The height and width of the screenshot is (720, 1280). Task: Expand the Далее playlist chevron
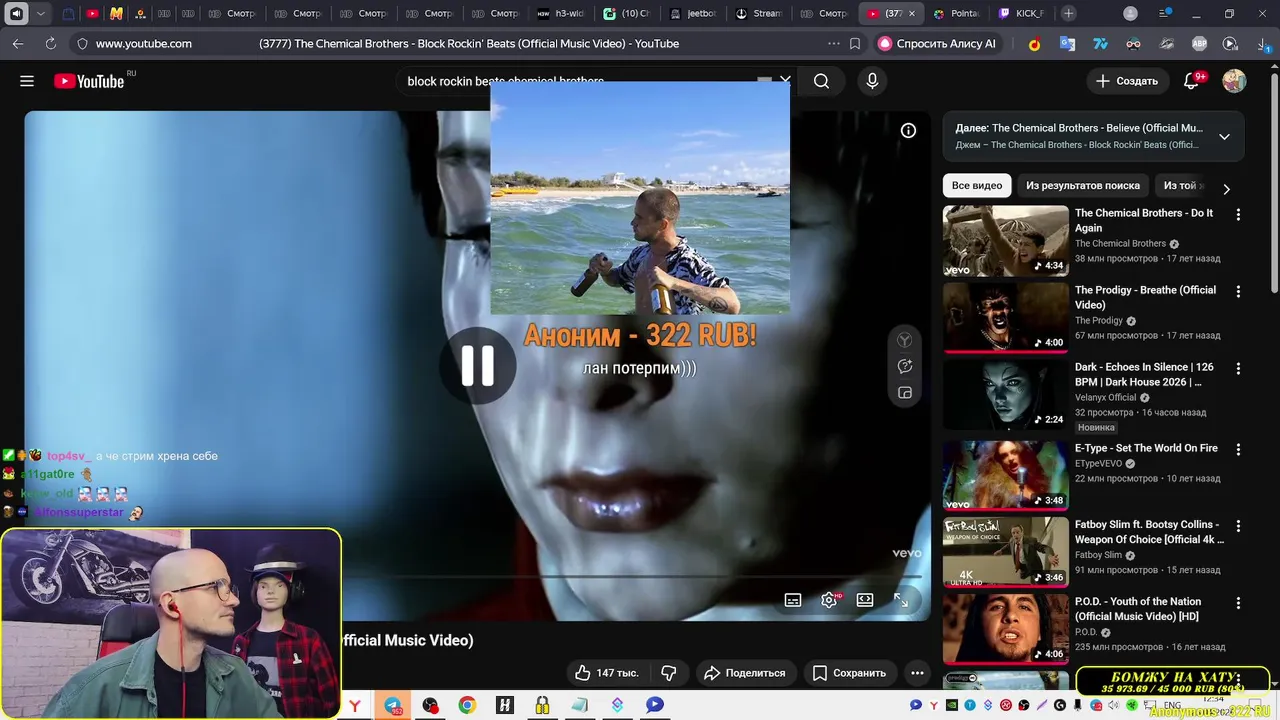point(1224,136)
